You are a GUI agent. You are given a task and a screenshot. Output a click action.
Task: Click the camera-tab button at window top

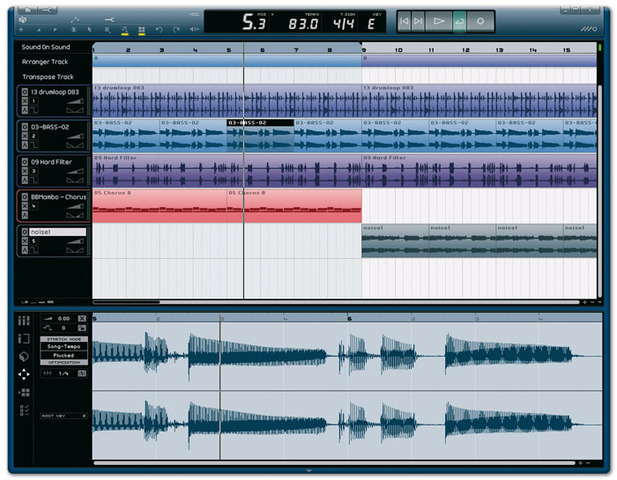point(27,10)
